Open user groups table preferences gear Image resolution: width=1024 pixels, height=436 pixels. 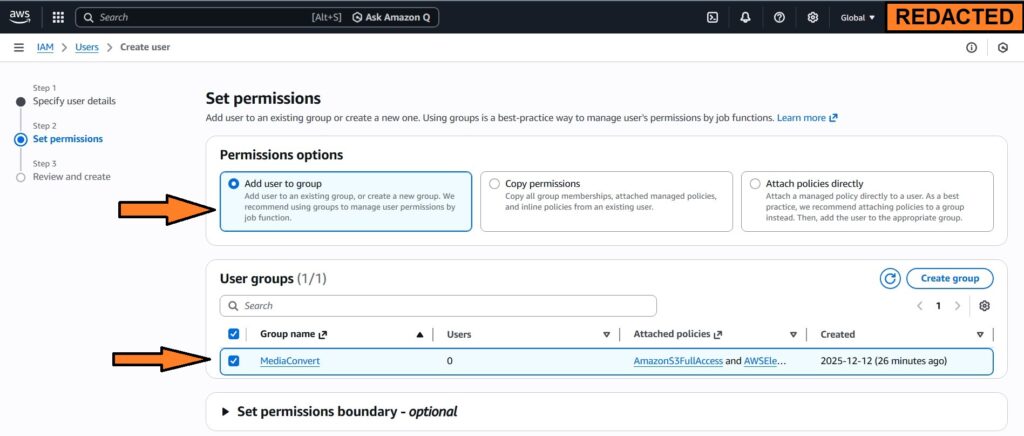984,306
